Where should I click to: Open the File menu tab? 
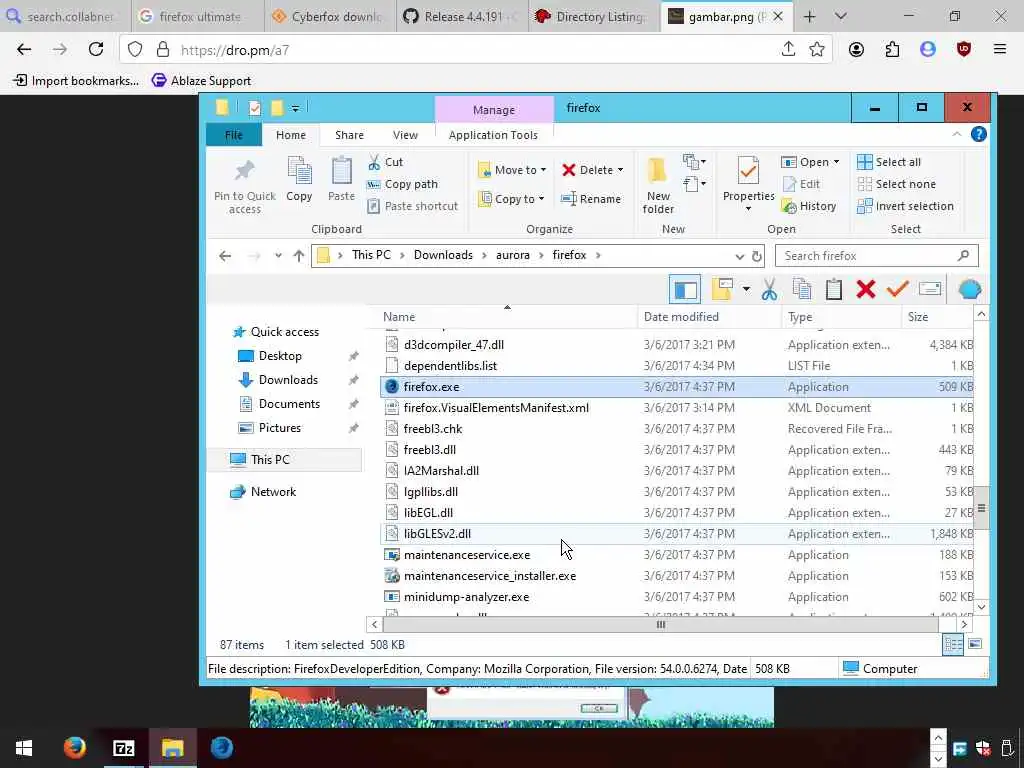[x=234, y=135]
